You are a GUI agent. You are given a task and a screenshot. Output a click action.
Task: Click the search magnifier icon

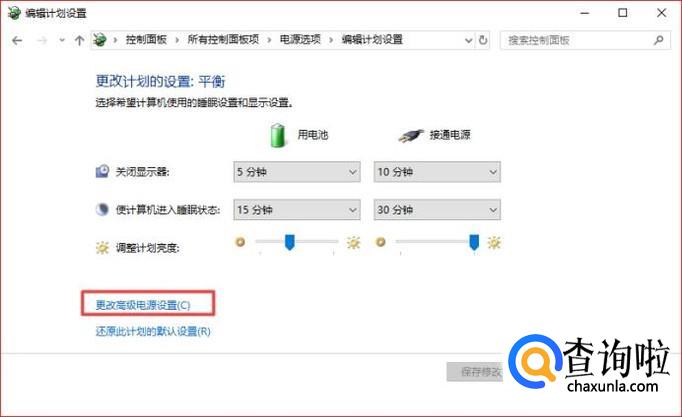pos(659,40)
